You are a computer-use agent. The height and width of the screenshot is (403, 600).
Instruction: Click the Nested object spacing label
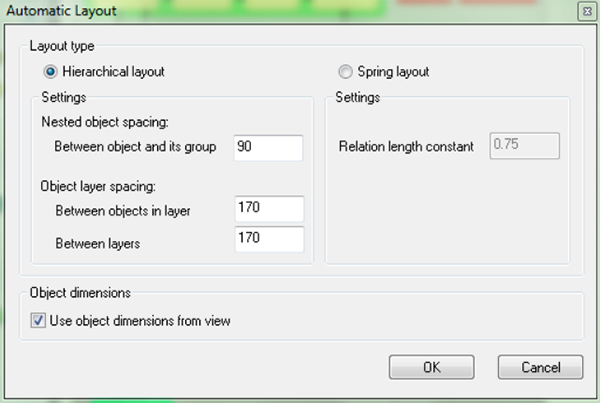[105, 122]
